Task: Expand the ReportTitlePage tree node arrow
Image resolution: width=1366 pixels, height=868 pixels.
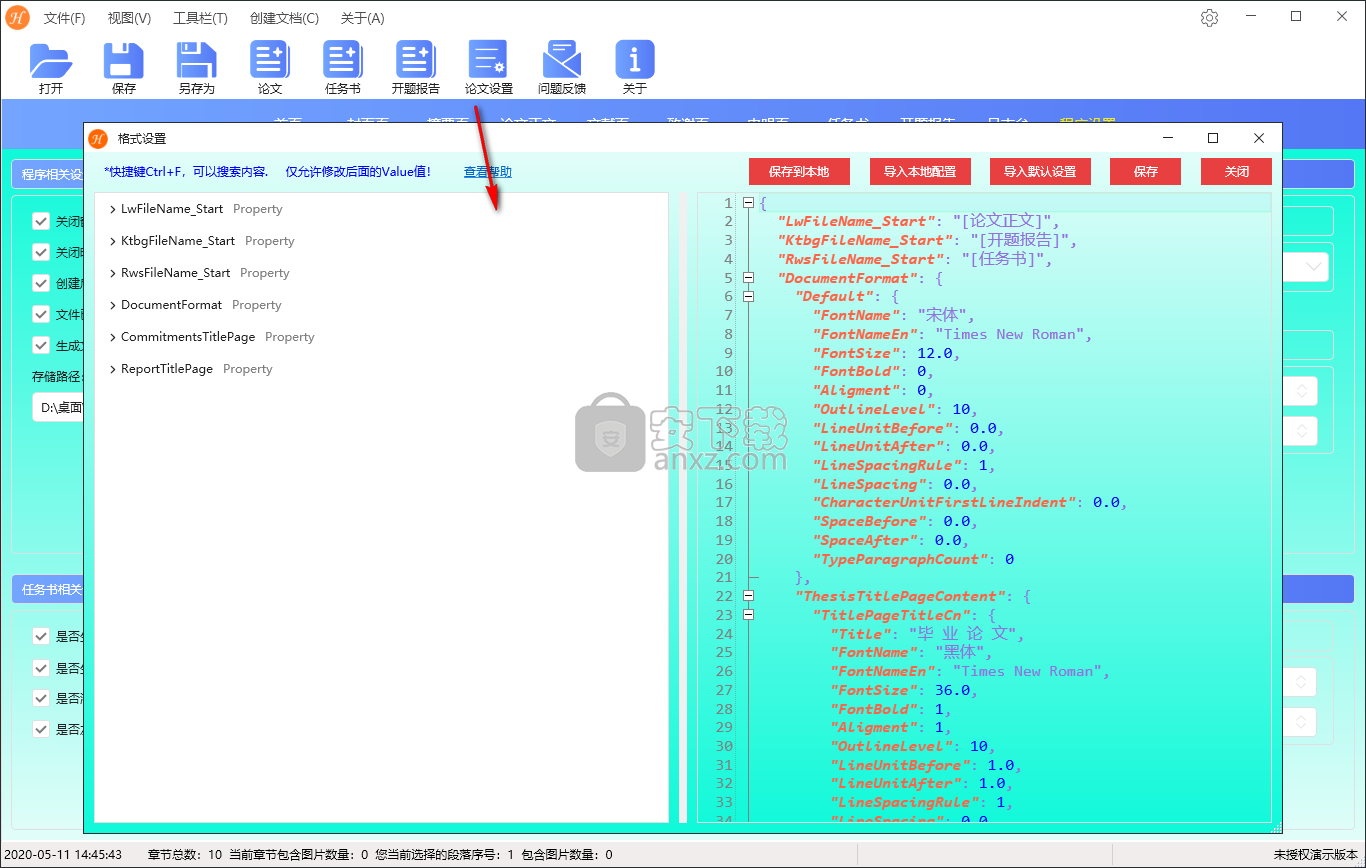Action: click(113, 369)
